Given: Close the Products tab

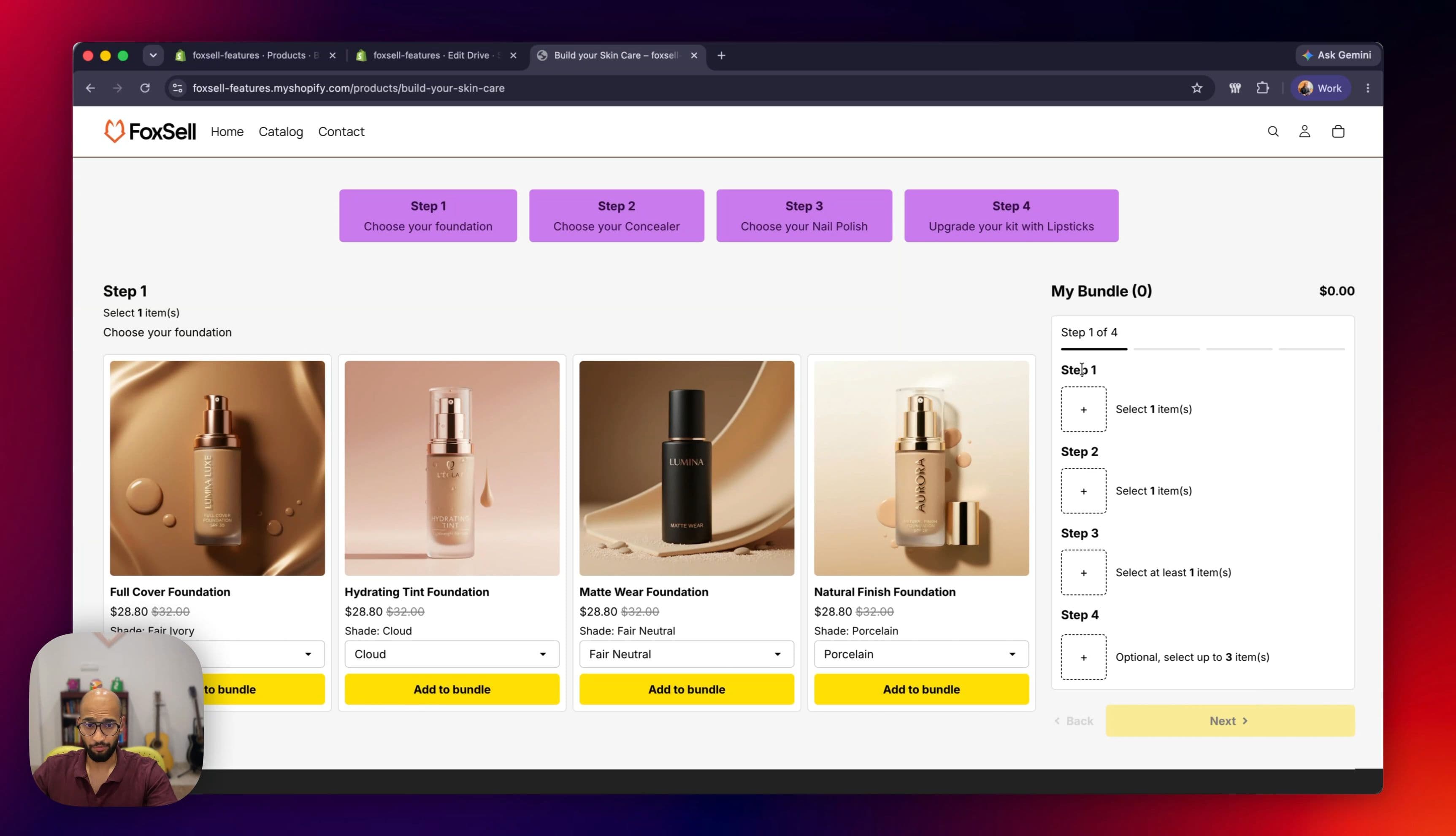Looking at the screenshot, I should pyautogui.click(x=332, y=55).
